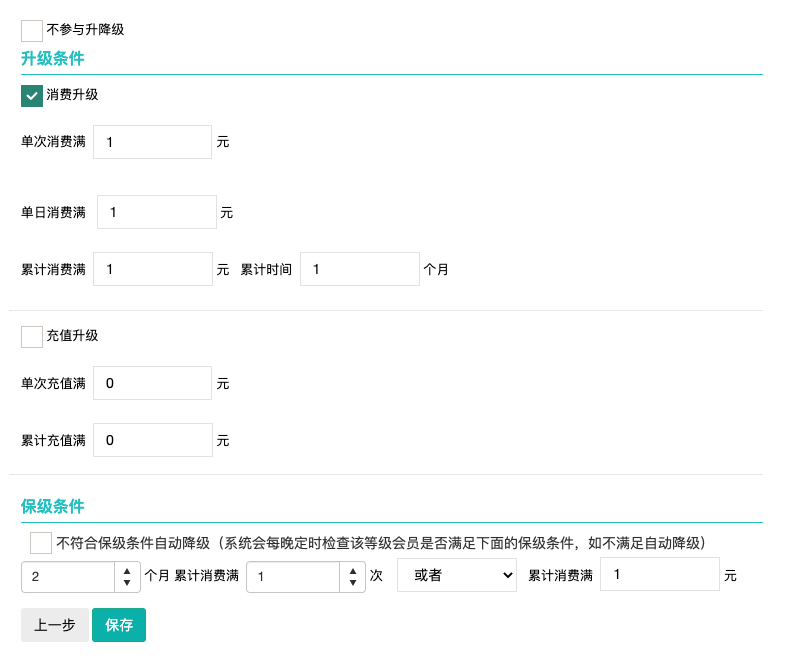Uncheck the 消费升级 checkbox
The image size is (795, 665).
click(x=31, y=96)
